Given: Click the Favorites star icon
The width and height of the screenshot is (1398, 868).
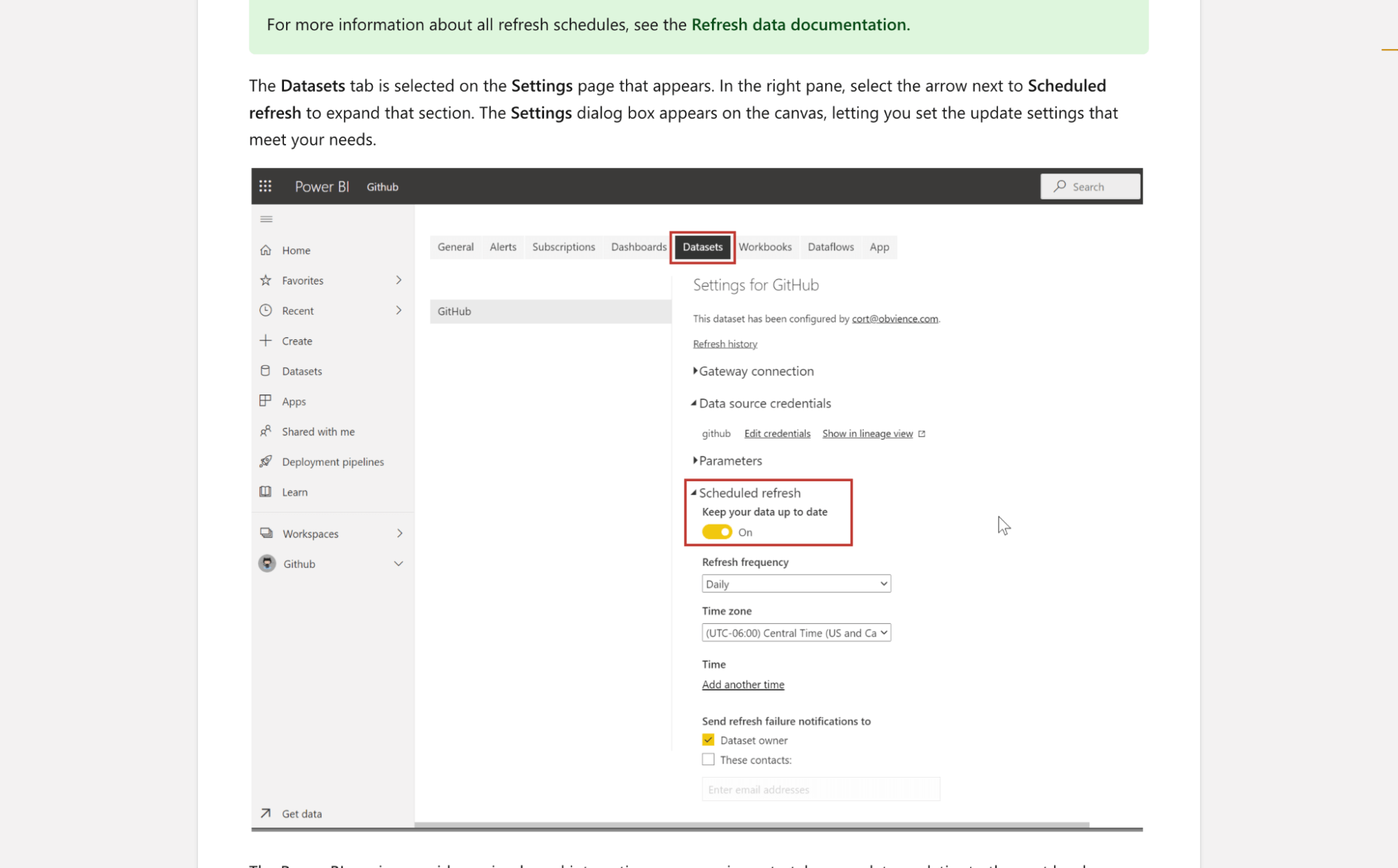Looking at the screenshot, I should click(x=266, y=280).
